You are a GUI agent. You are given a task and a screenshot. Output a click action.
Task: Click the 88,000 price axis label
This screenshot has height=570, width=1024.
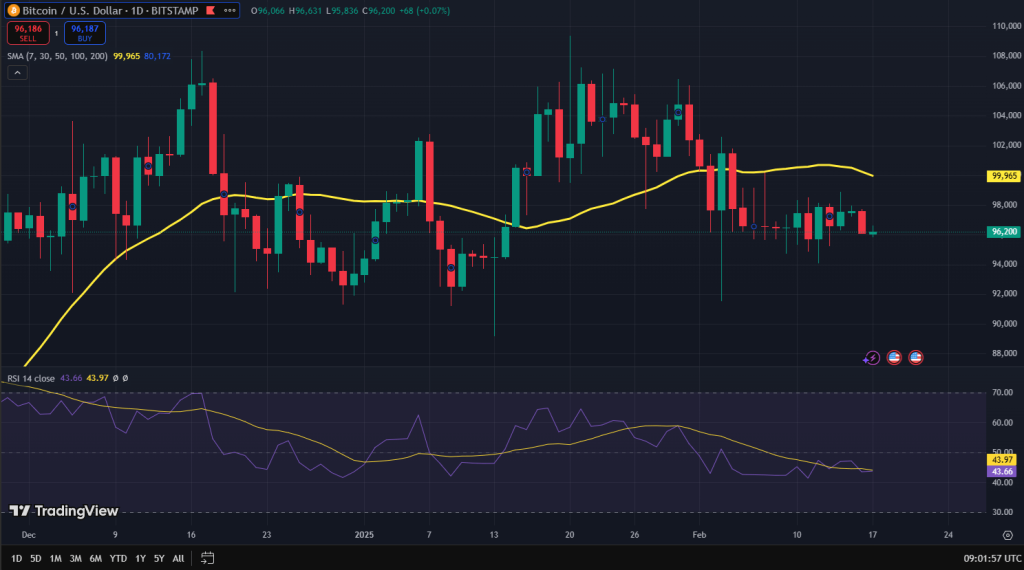click(1006, 353)
